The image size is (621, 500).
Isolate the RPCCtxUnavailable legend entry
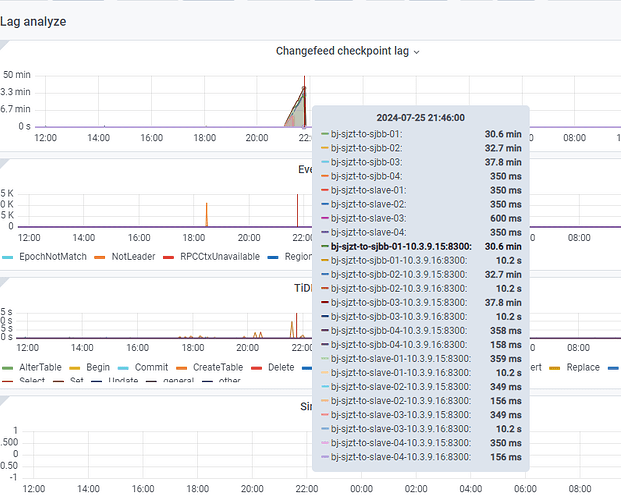pos(218,257)
